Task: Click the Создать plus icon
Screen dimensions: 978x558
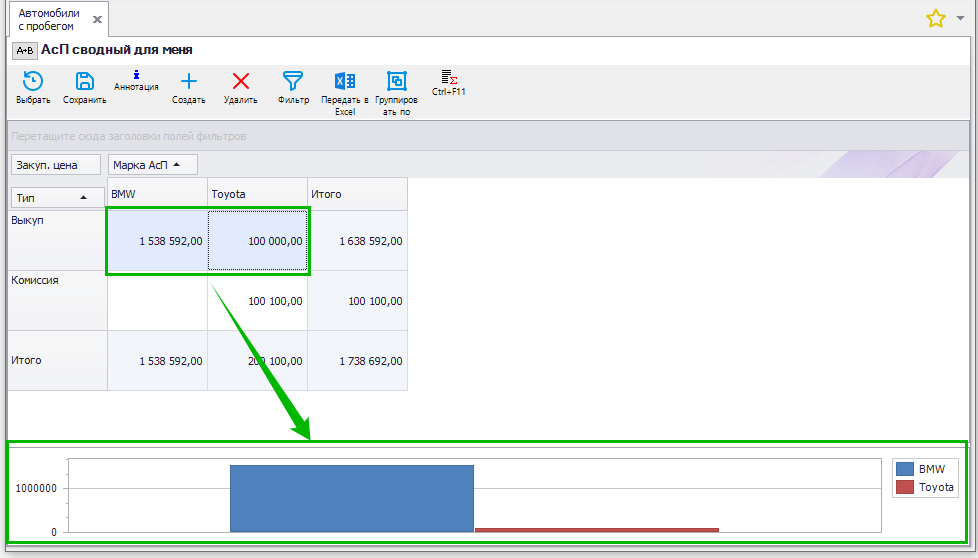Action: [188, 82]
